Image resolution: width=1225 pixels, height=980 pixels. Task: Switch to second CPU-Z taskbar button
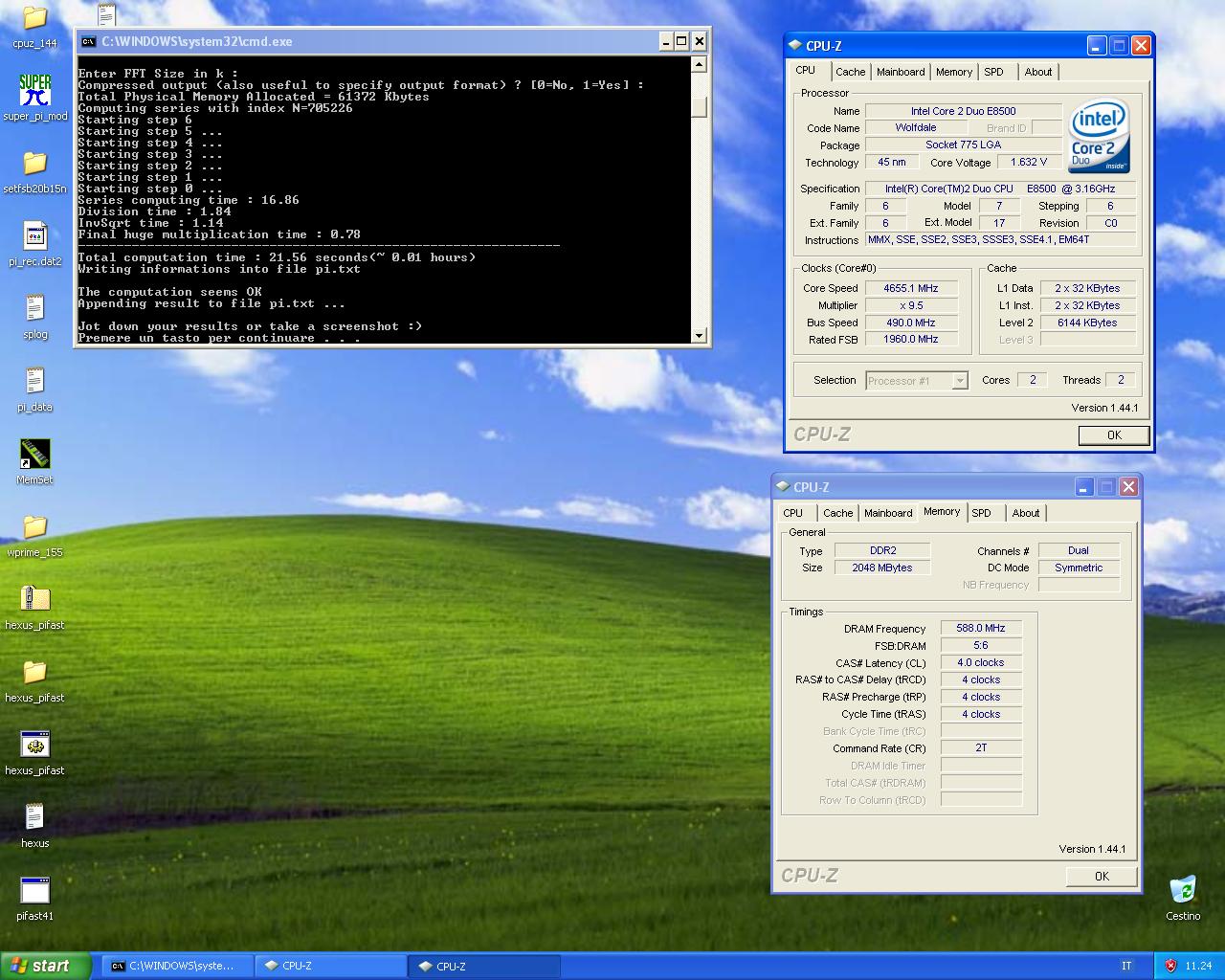coord(483,966)
